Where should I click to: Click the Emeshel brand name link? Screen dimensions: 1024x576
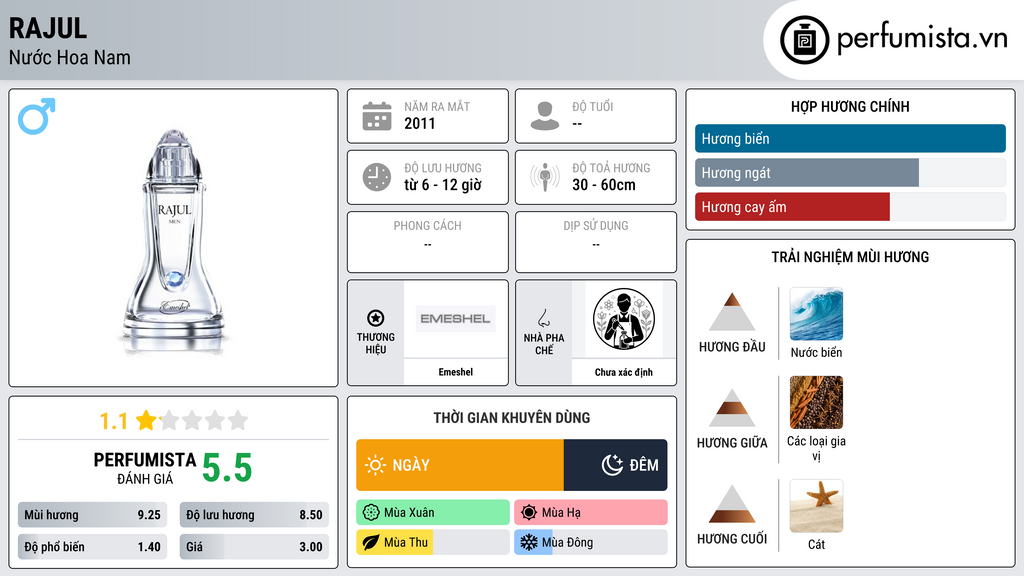(456, 372)
